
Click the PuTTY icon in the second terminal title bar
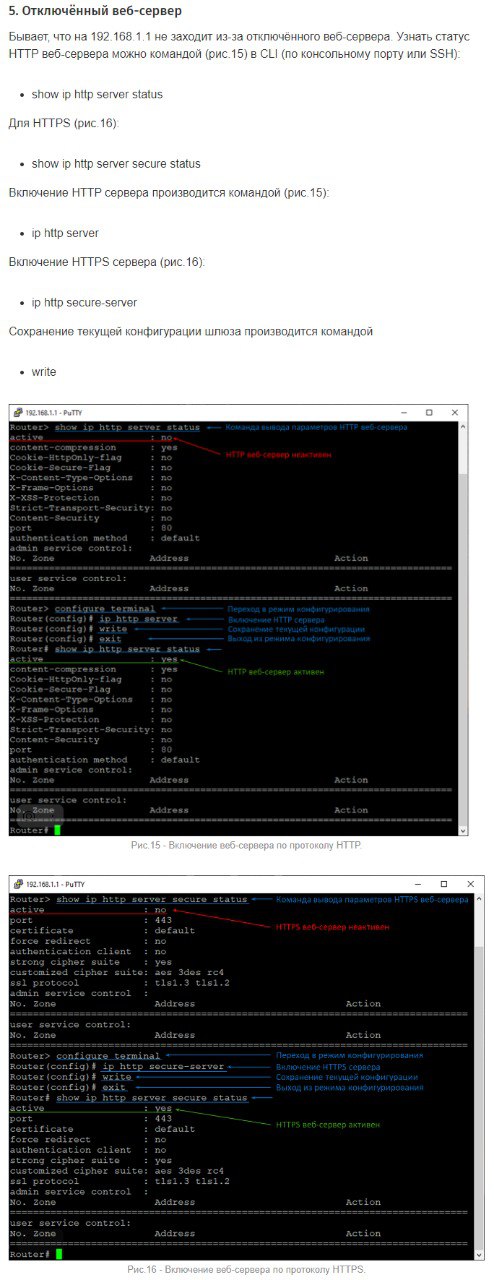[17, 884]
